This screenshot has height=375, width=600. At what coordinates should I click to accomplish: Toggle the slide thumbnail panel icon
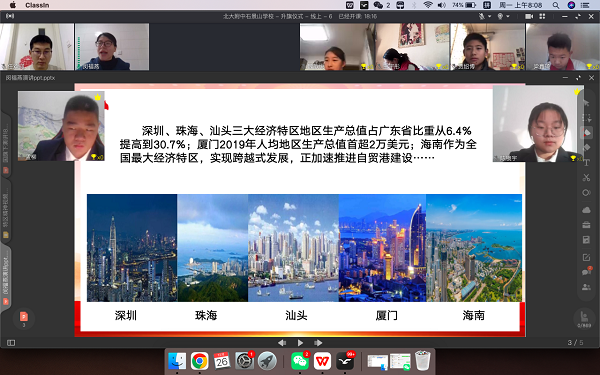(x=11, y=343)
